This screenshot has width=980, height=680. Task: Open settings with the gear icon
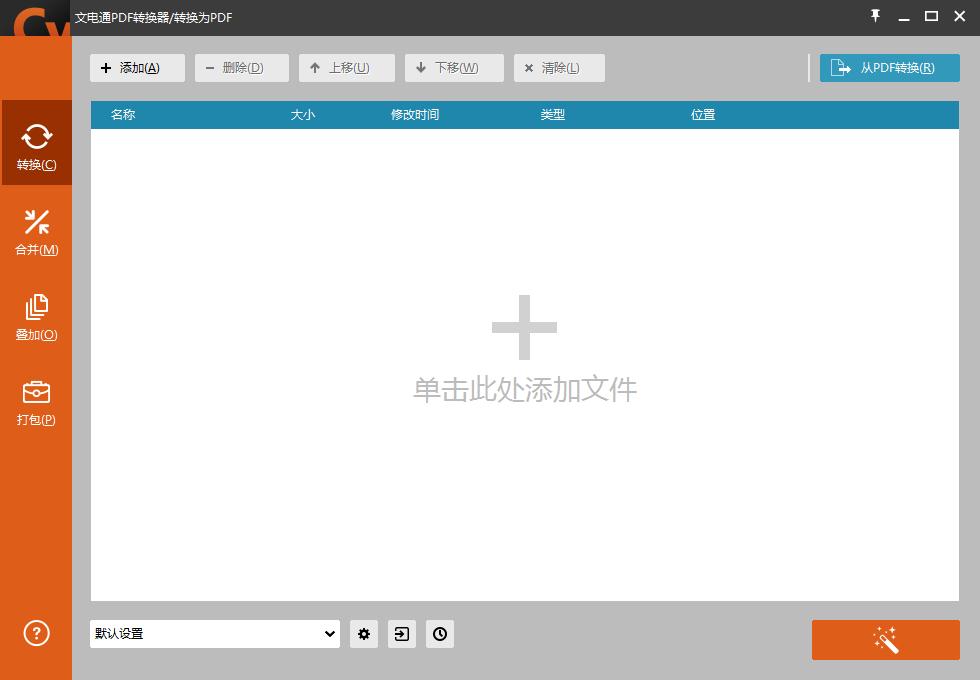[364, 634]
